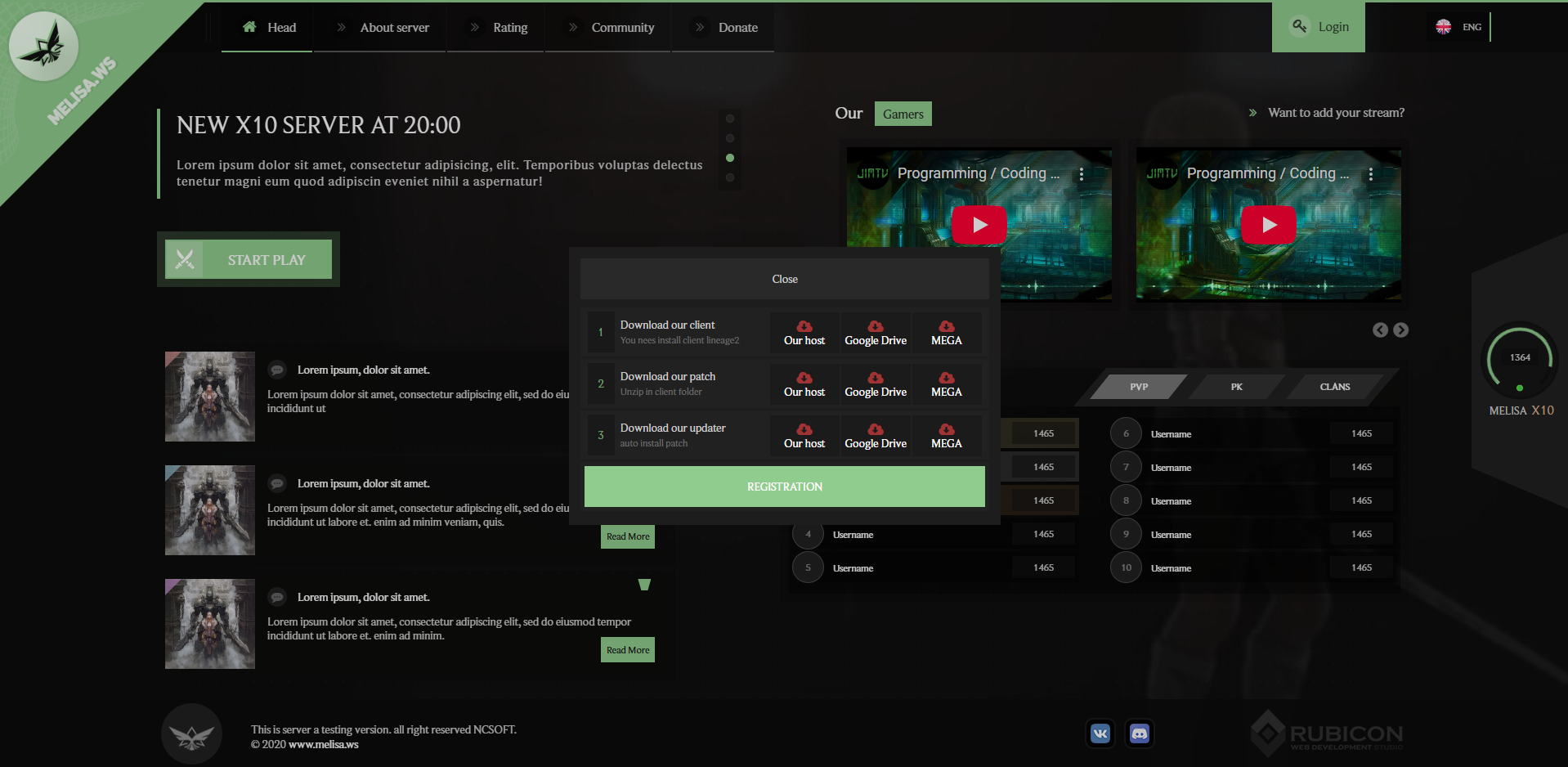
Task: Open the About server menu item
Action: (x=394, y=28)
